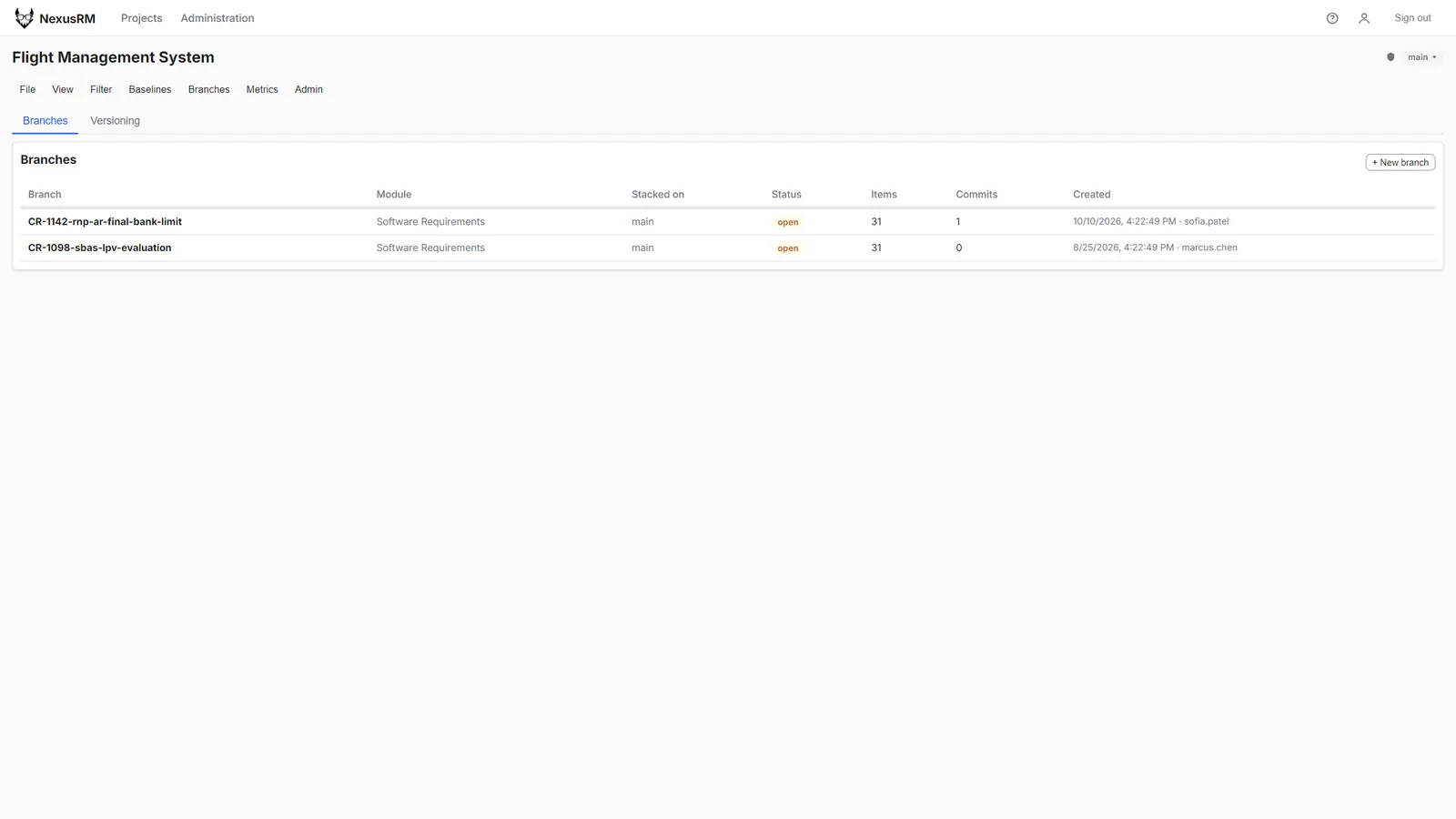Click the Commits column header
This screenshot has height=819, width=1456.
(976, 195)
